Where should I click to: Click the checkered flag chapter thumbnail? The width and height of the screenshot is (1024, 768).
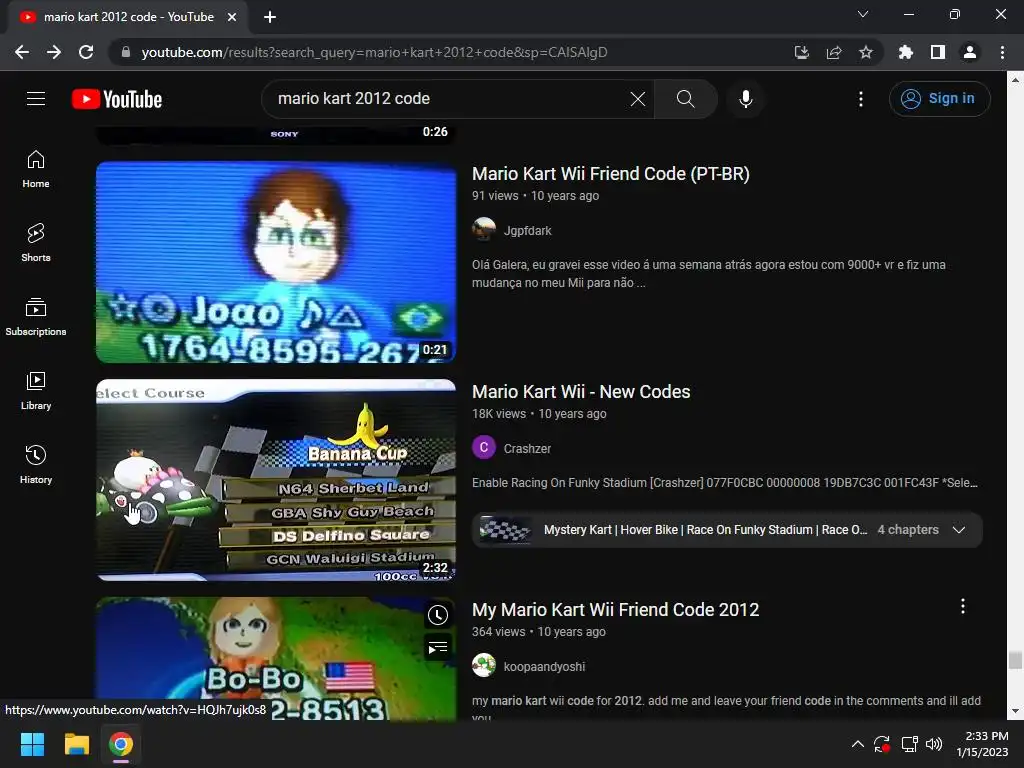tap(505, 530)
